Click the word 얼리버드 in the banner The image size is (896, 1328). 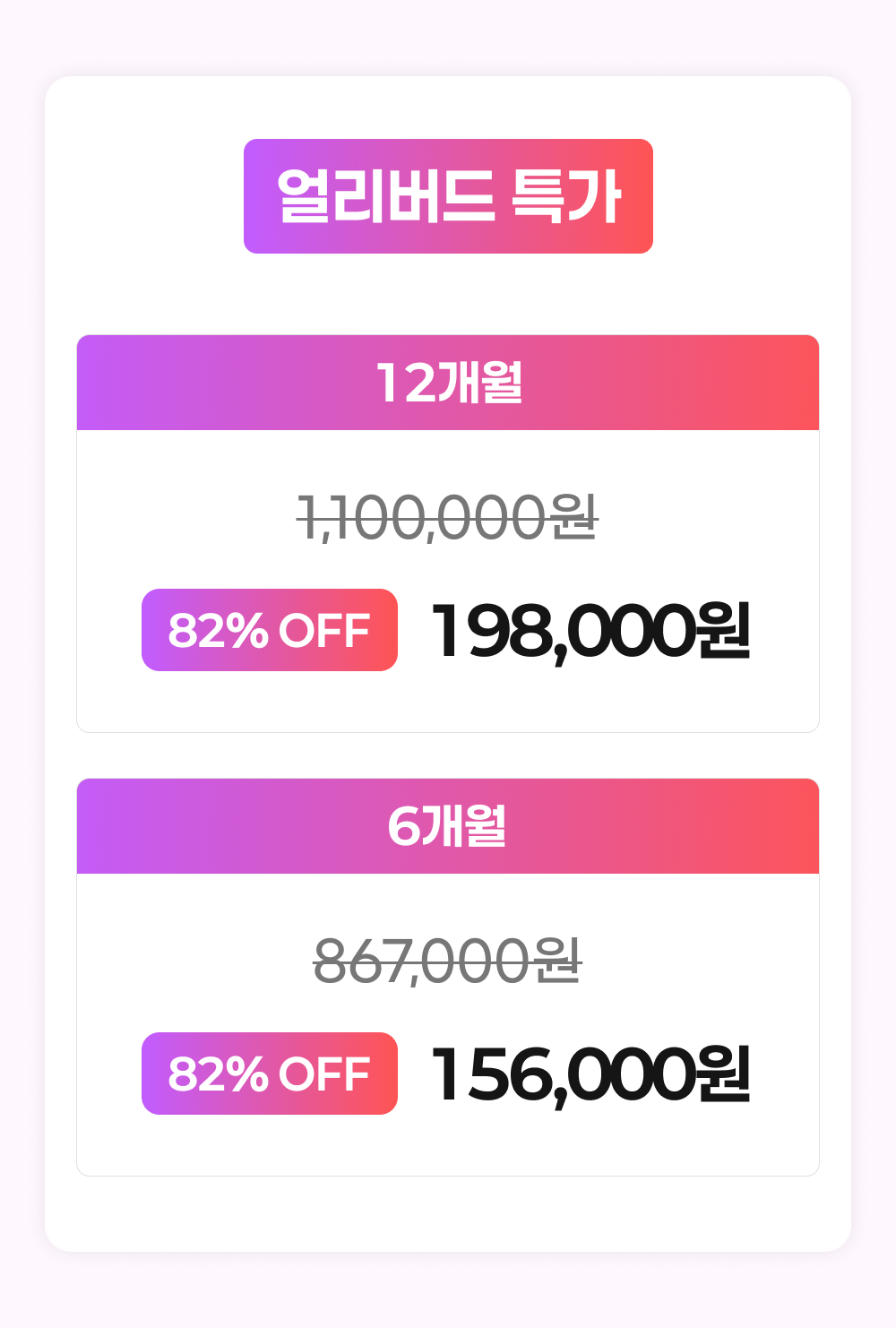pos(385,196)
